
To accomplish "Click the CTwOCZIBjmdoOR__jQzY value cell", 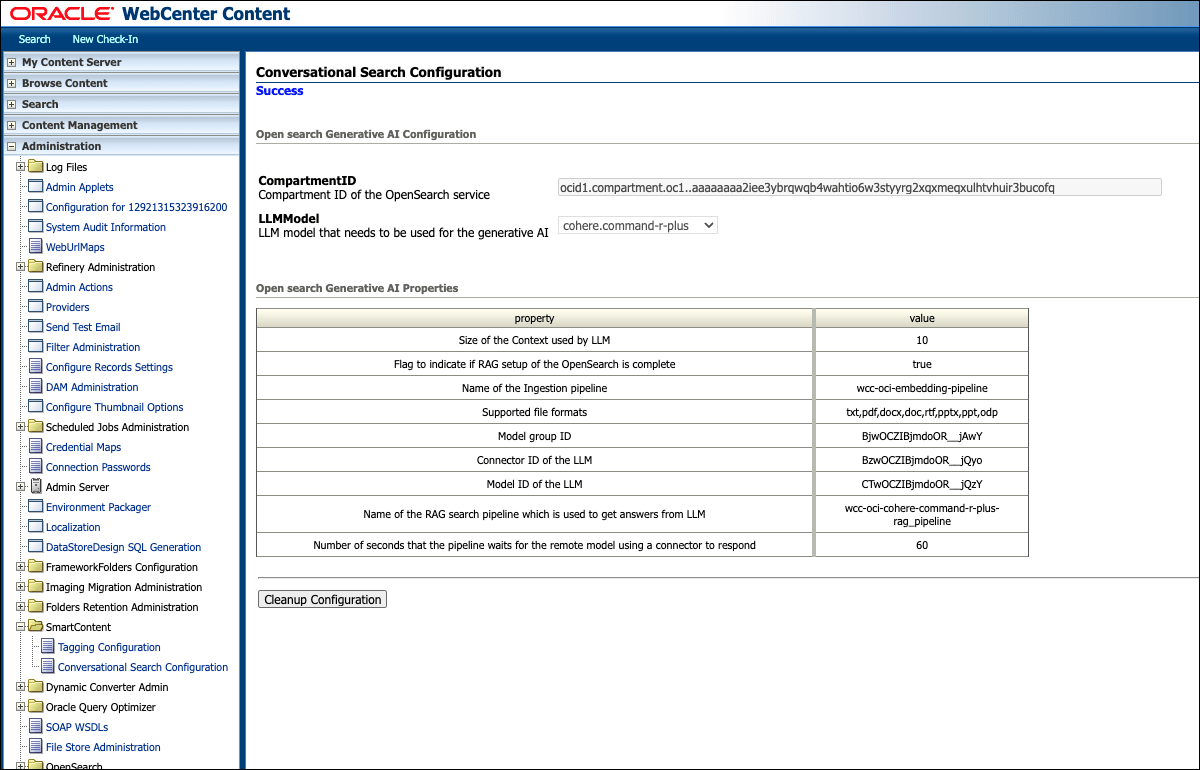I will (x=922, y=484).
